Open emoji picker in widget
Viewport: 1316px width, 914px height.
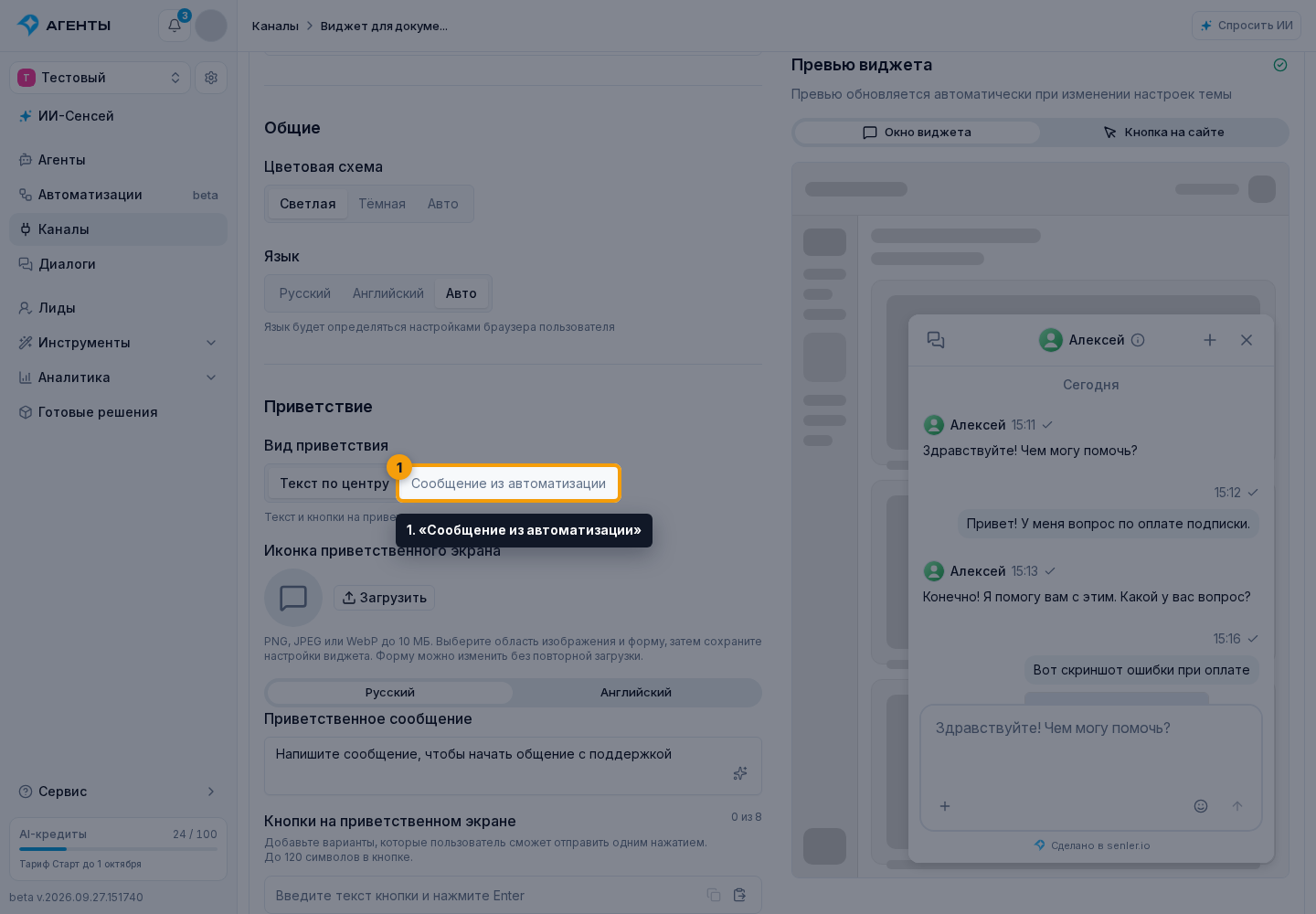tap(1201, 806)
